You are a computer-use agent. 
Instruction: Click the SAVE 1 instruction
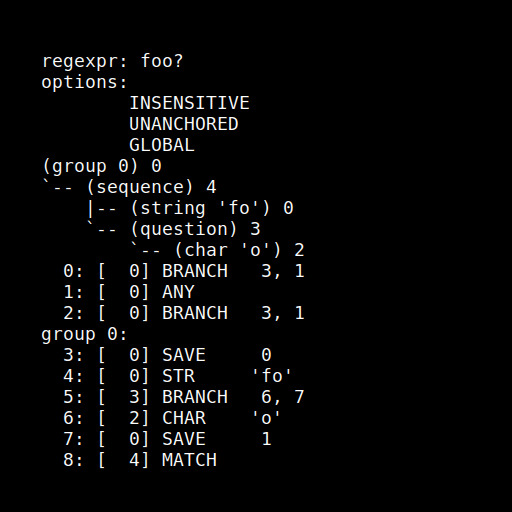(x=167, y=439)
